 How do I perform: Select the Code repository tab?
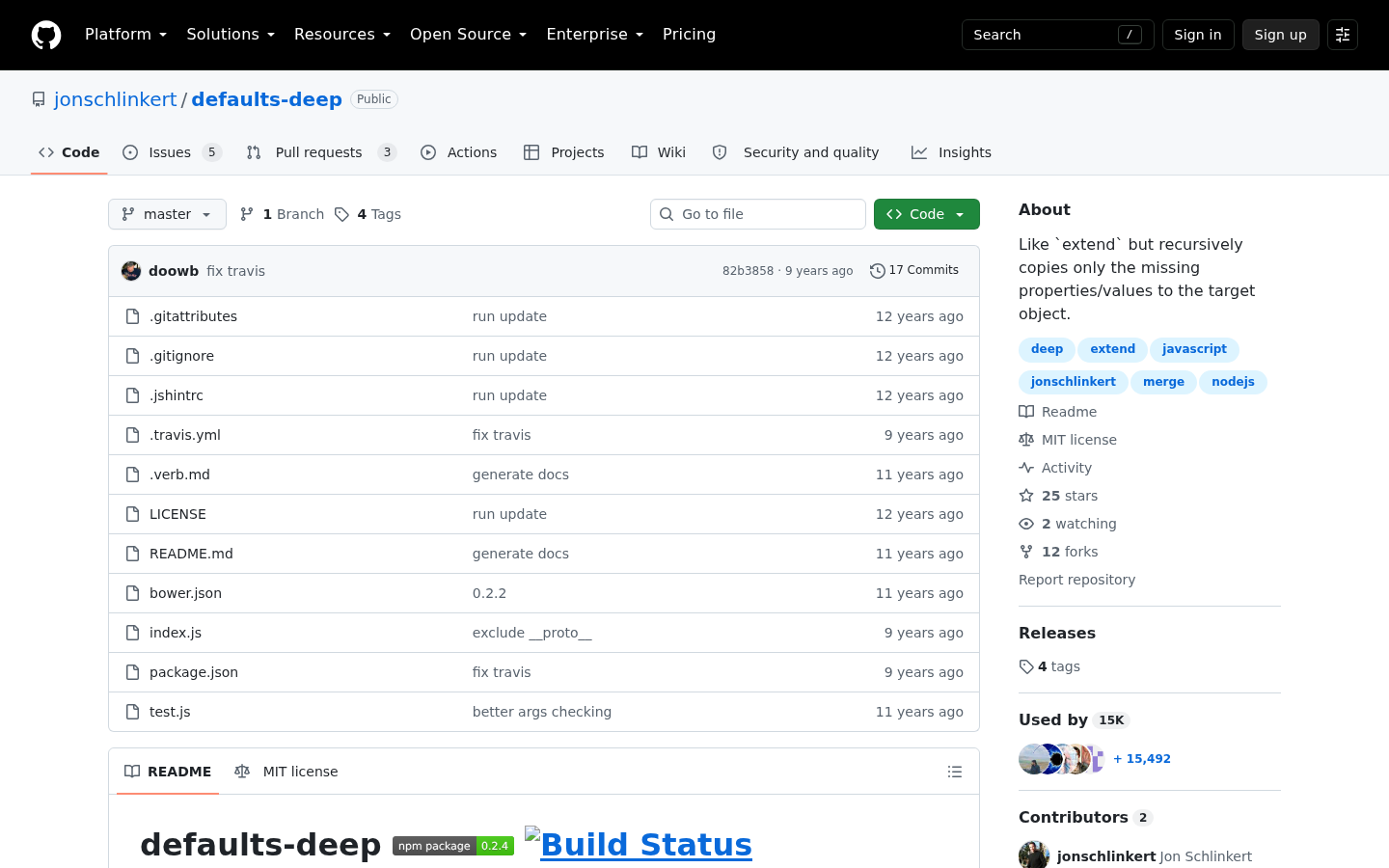pos(69,152)
